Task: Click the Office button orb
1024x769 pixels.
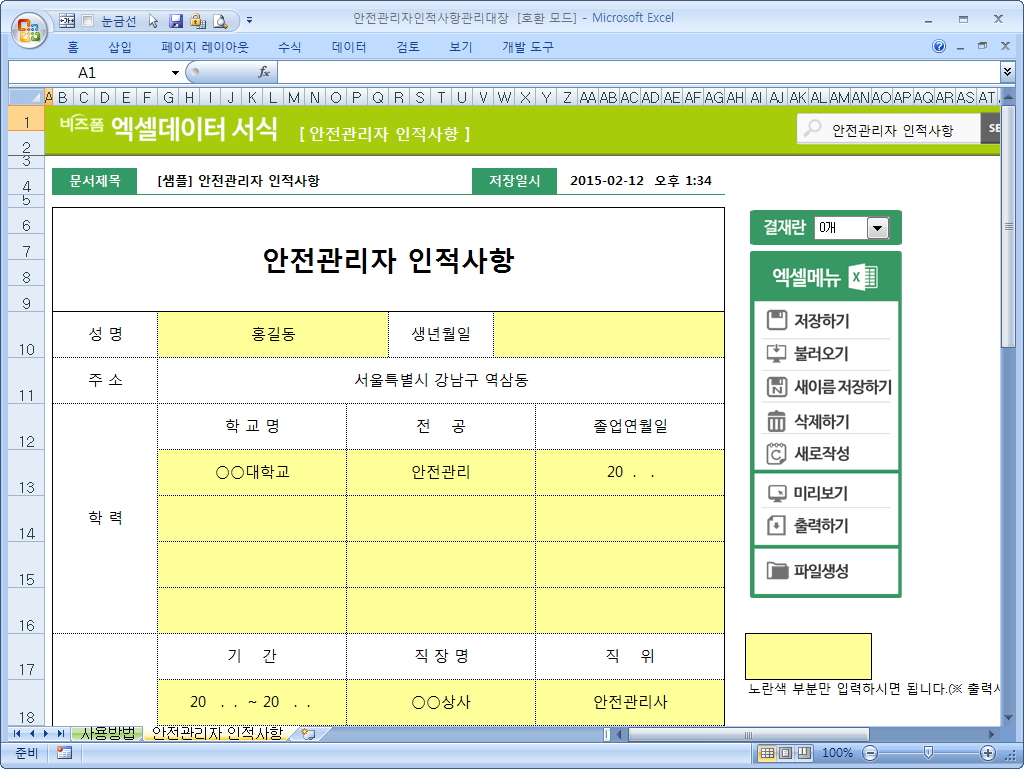Action: 28,28
